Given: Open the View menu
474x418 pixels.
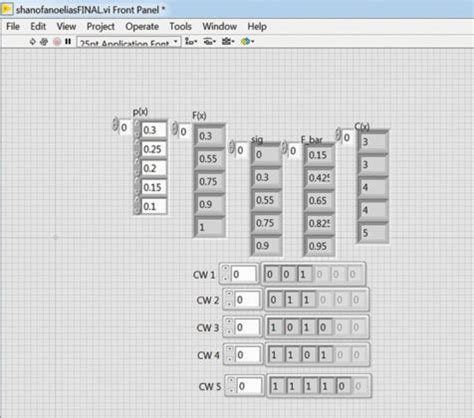Looking at the screenshot, I should coord(66,26).
